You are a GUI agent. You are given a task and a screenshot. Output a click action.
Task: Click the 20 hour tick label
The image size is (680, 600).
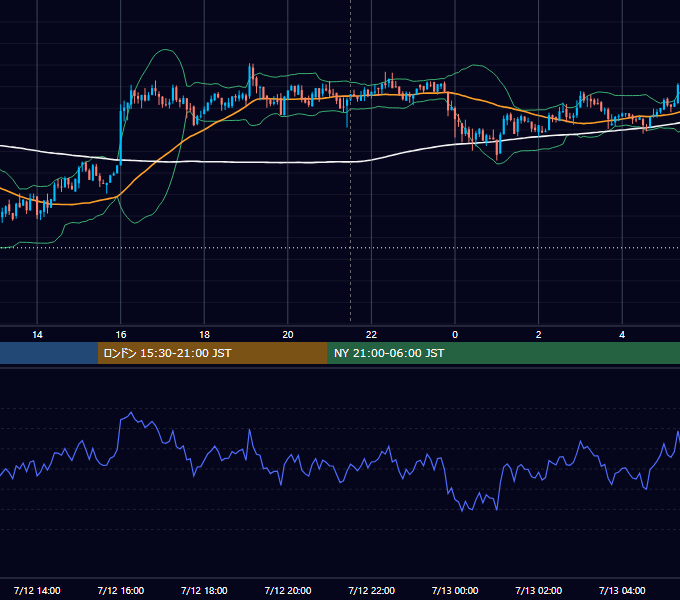pos(288,335)
